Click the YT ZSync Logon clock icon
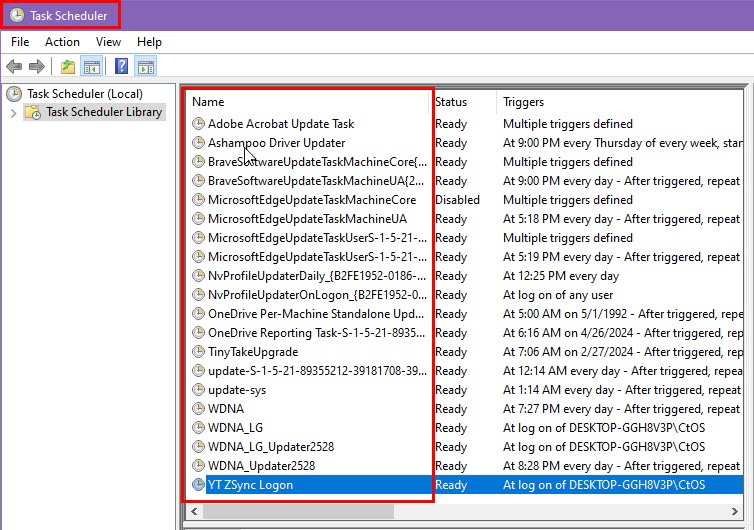This screenshot has height=530, width=754. coord(198,484)
